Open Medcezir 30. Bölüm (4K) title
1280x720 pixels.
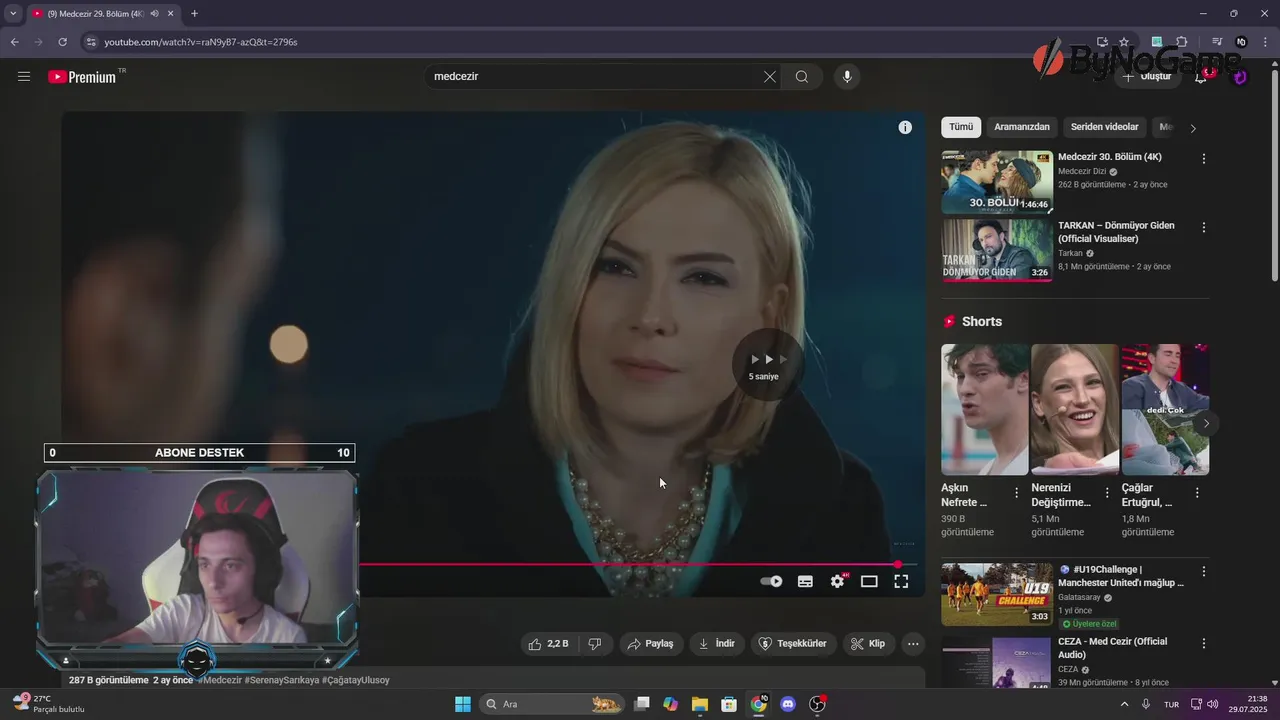pos(1110,157)
